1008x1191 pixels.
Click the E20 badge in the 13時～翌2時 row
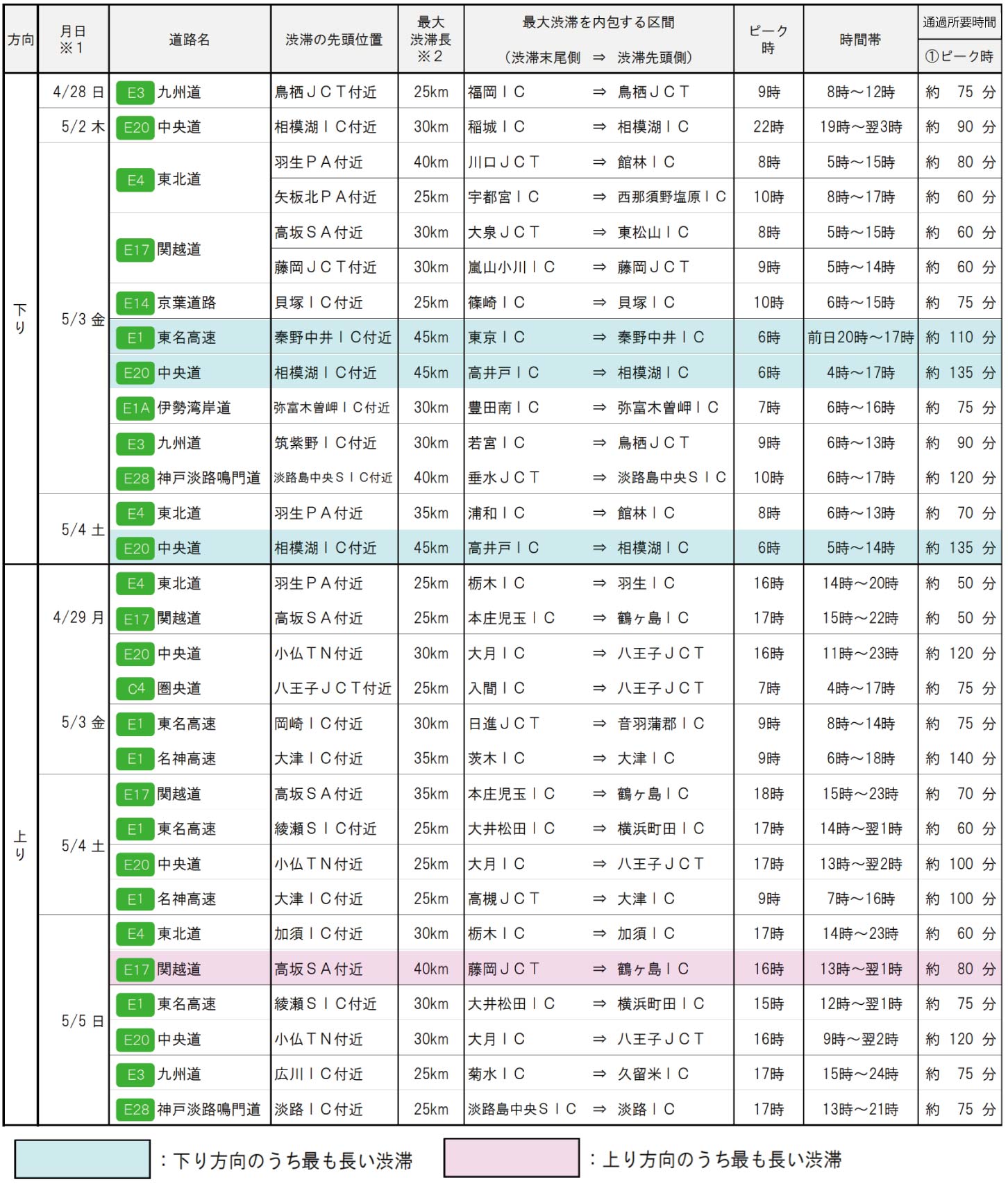click(135, 865)
